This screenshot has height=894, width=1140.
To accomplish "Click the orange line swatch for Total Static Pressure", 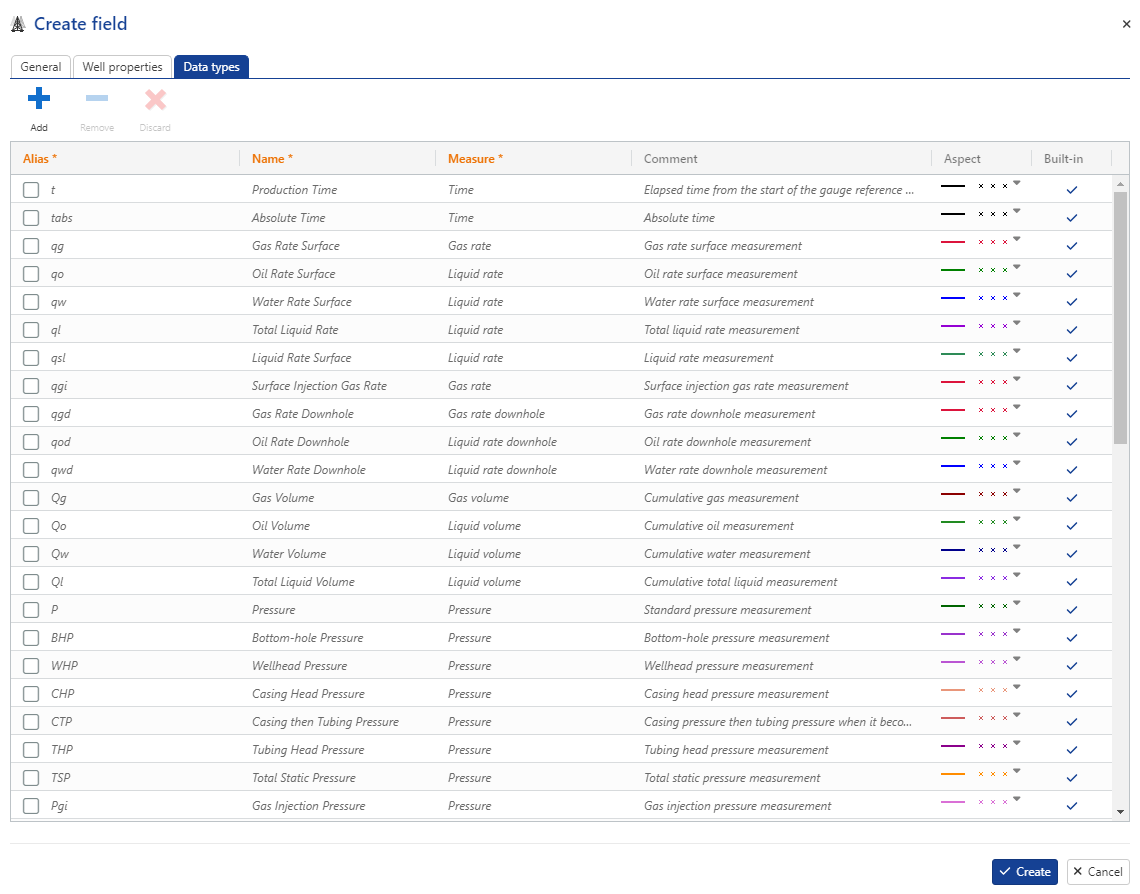I will [x=952, y=774].
